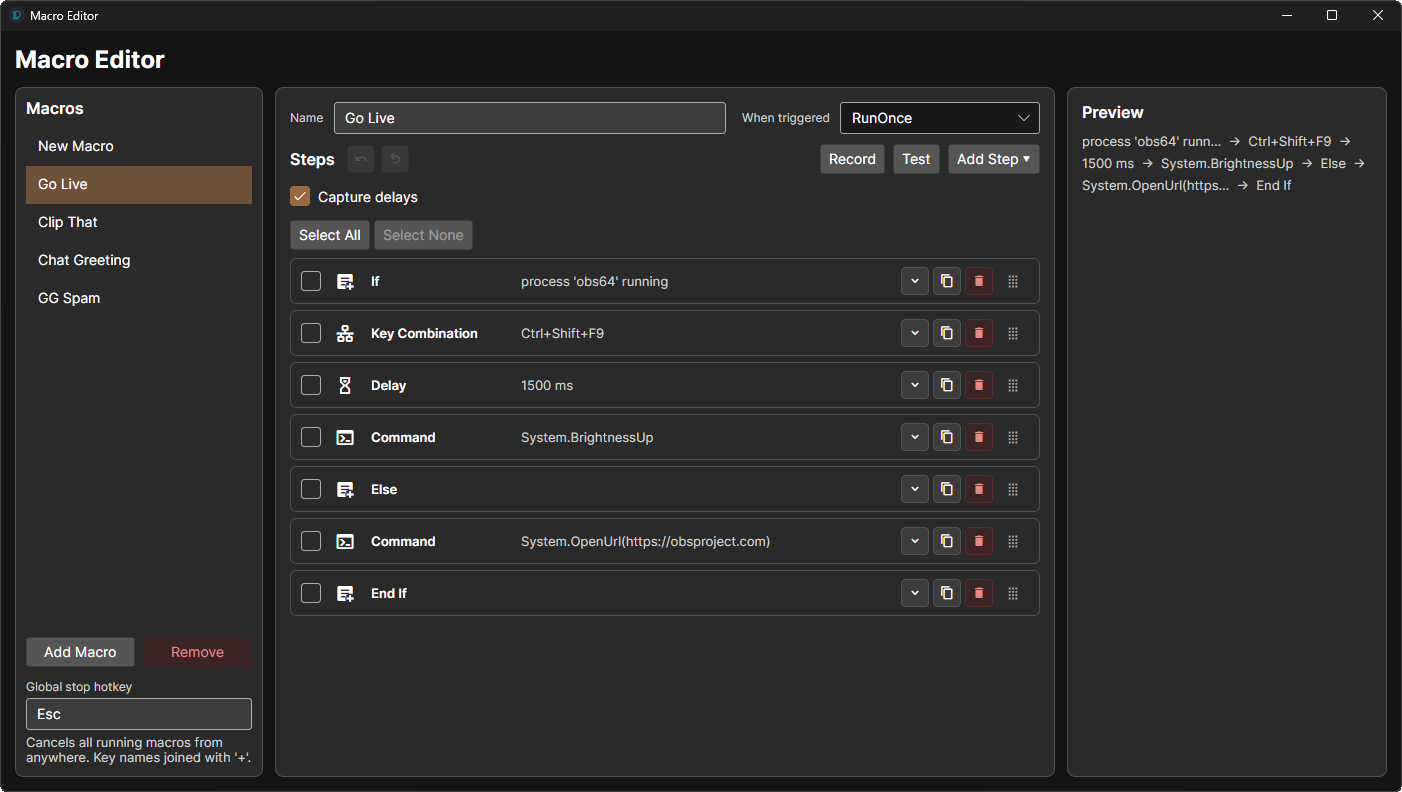Choose the GG Spam macro
1402x792 pixels.
[139, 298]
